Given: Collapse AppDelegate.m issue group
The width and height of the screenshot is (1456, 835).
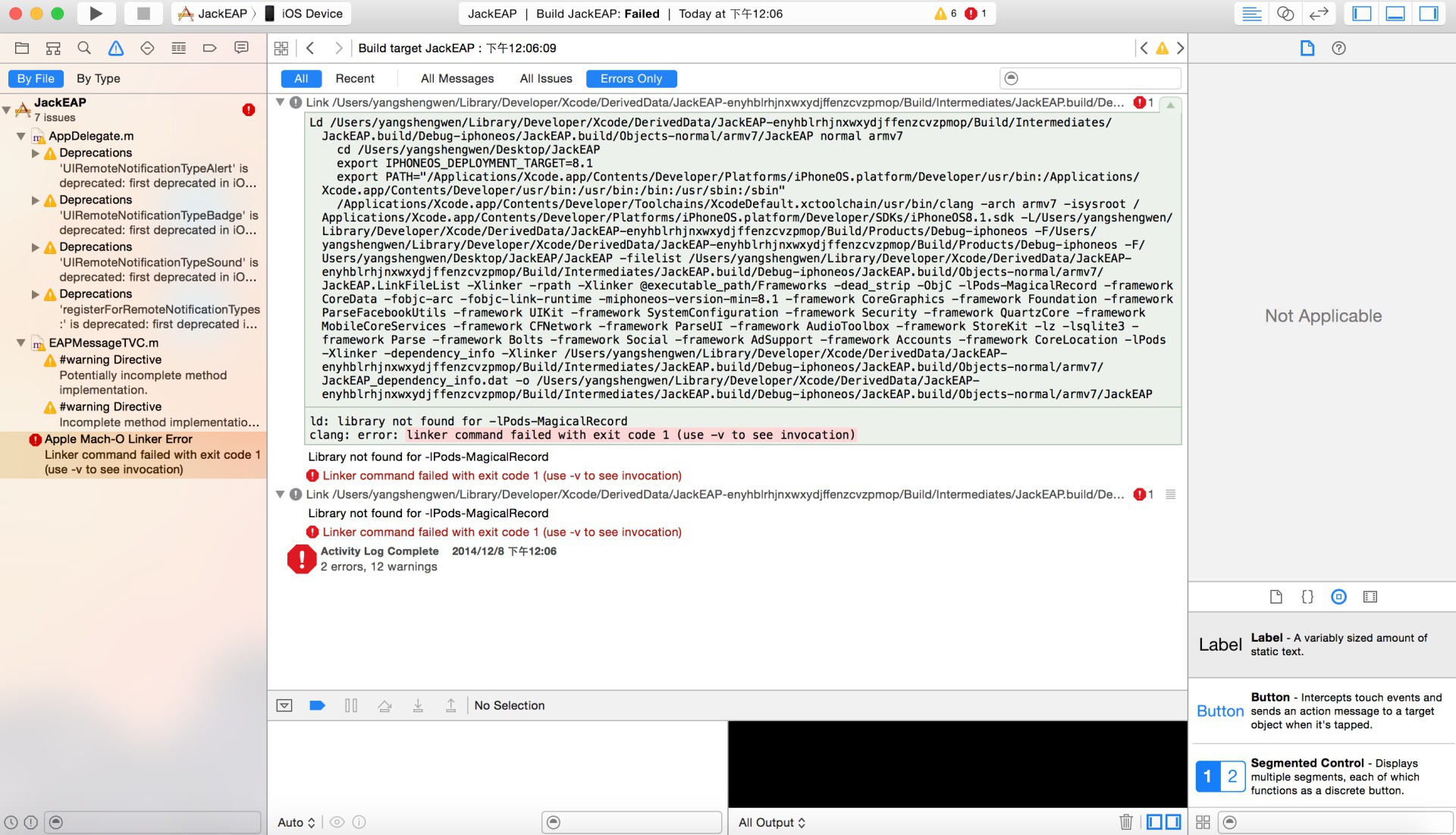Looking at the screenshot, I should coord(21,137).
